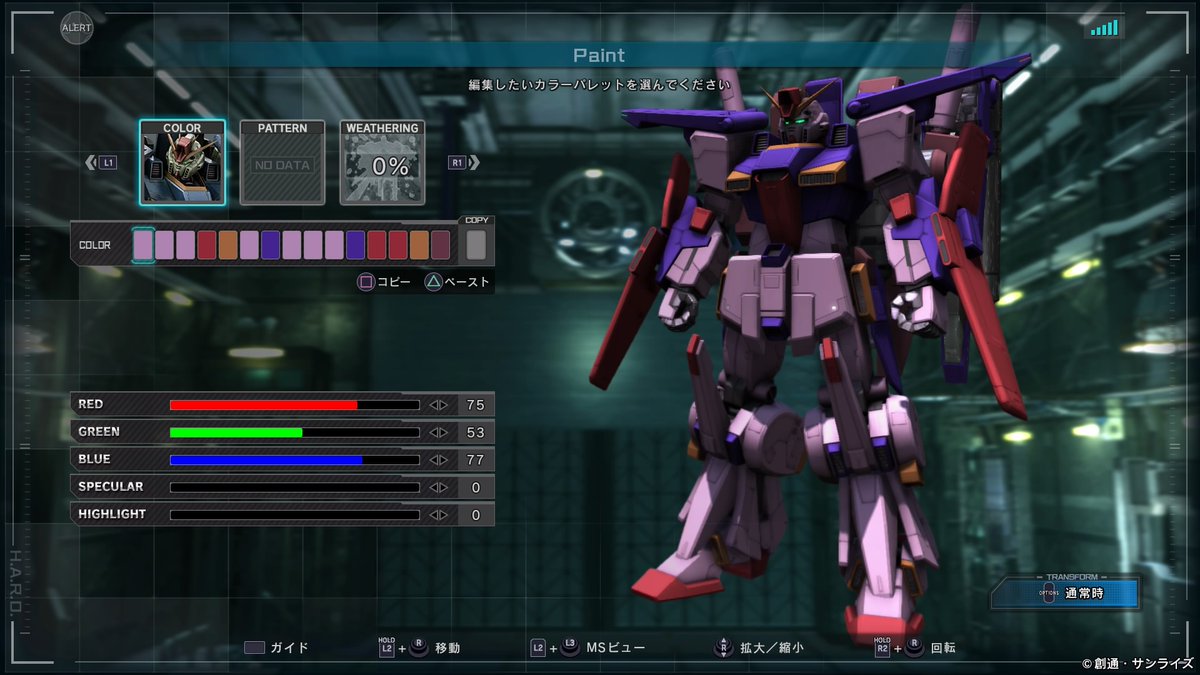Screen dimensions: 1200x675
Task: Open the COLOR tab
Action: 182,162
